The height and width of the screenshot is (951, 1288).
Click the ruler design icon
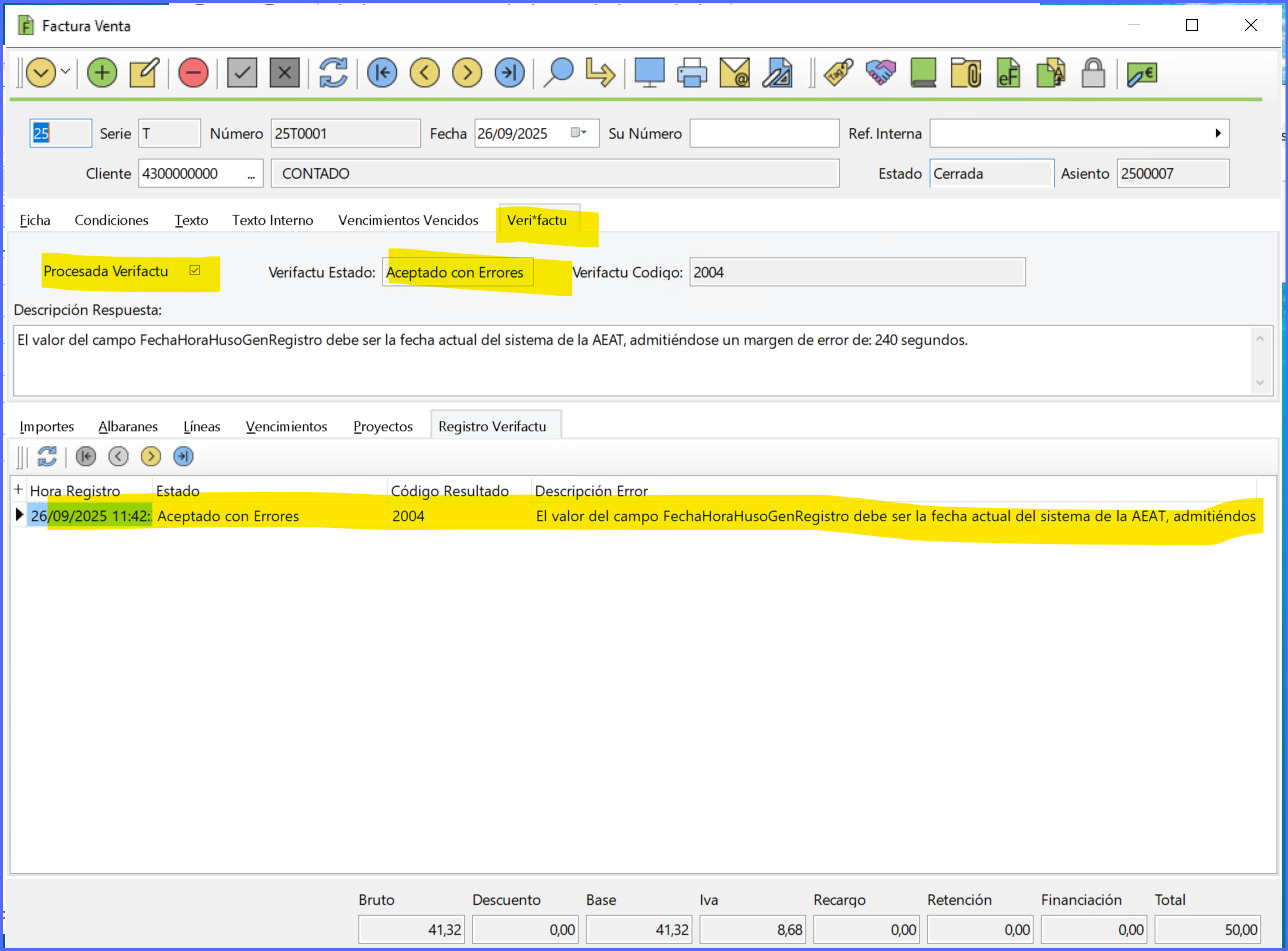point(777,72)
